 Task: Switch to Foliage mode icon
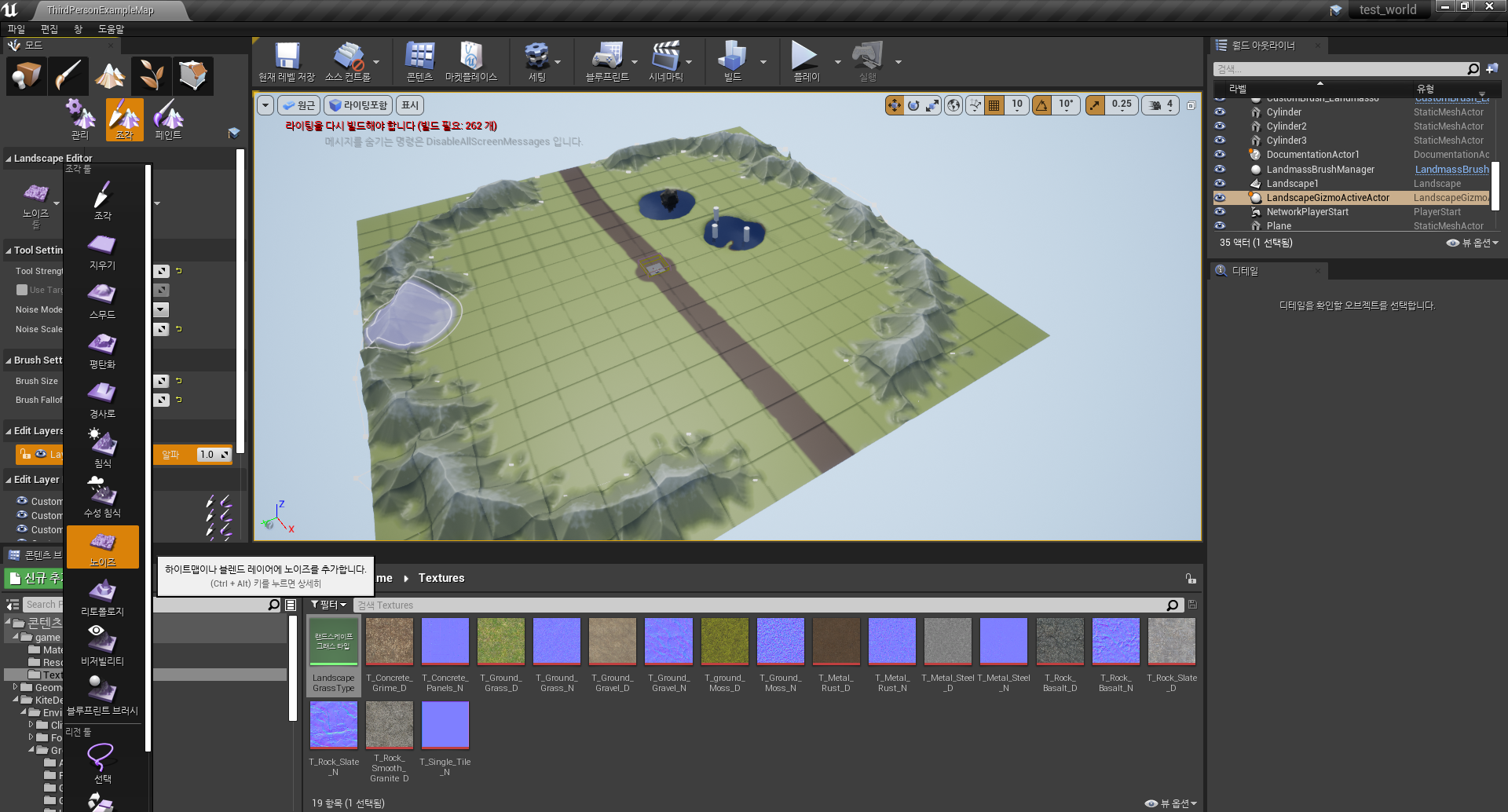tap(152, 76)
